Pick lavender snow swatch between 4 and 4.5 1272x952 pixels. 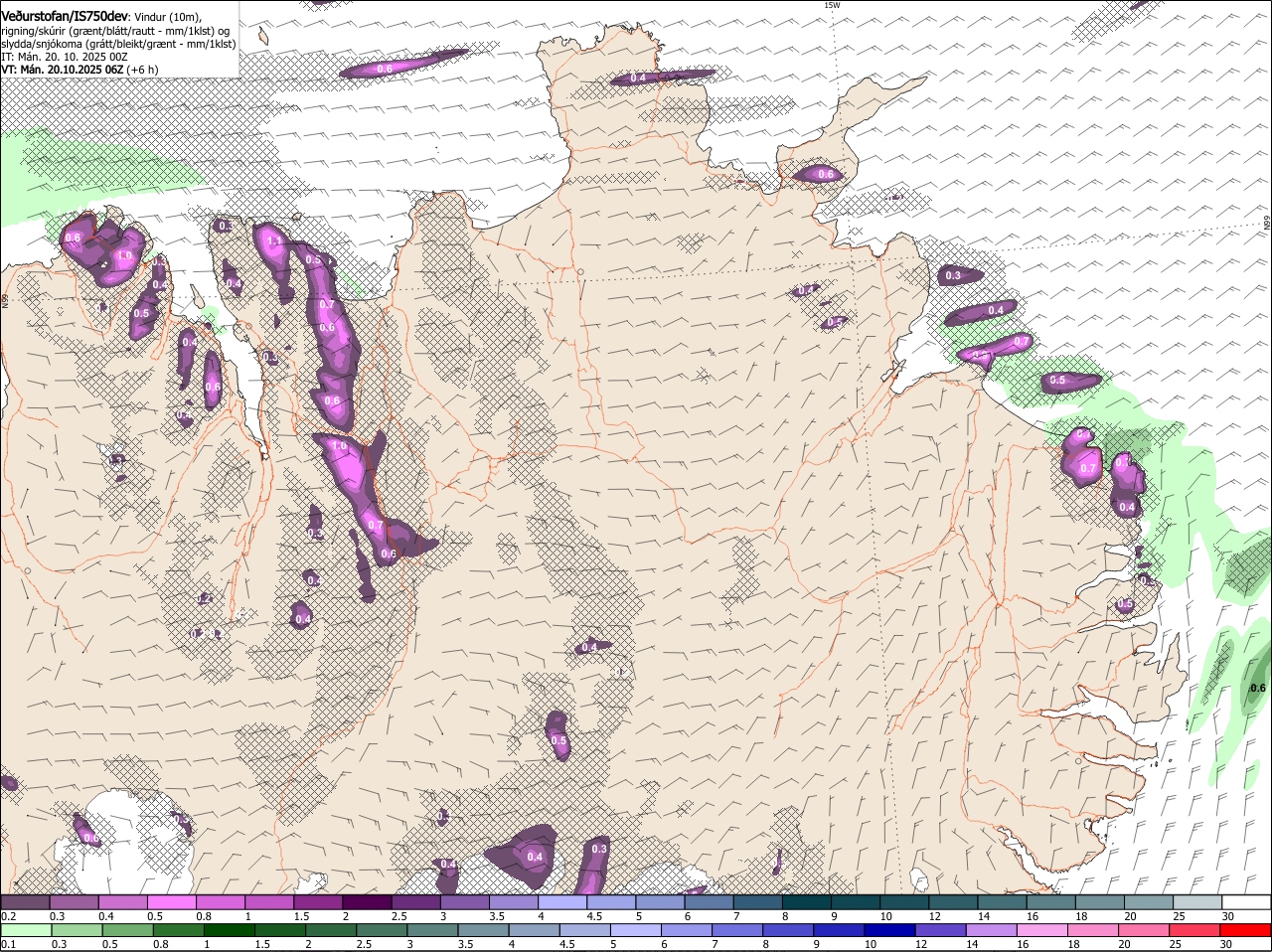click(561, 902)
